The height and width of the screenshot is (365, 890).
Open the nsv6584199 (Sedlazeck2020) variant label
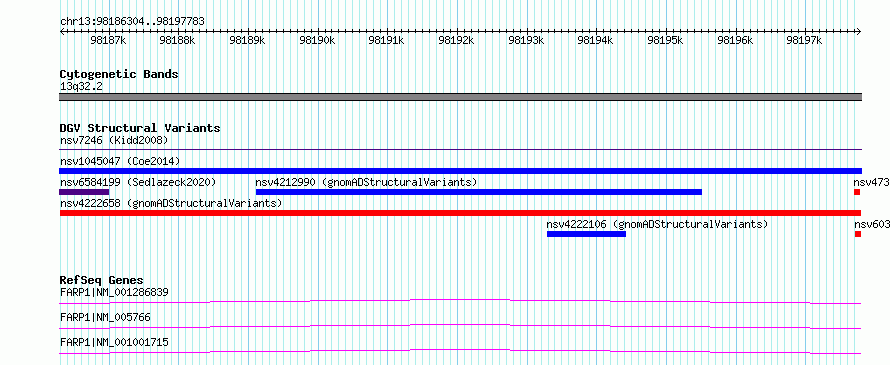click(x=138, y=182)
